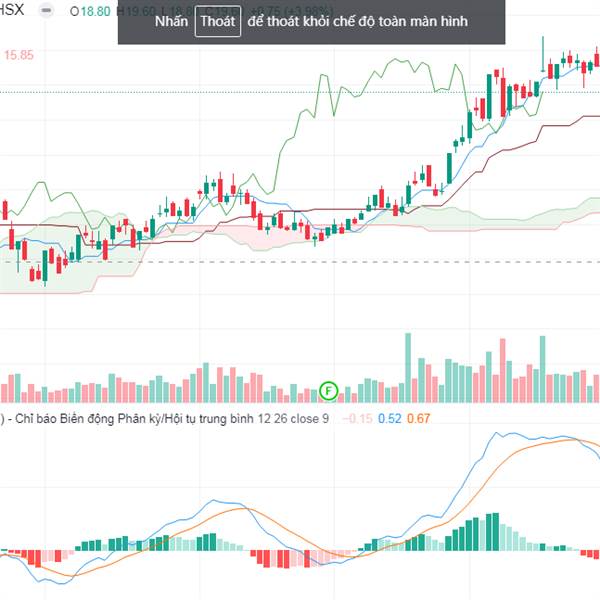Click the green F marker on volume bars
The image size is (600, 600).
pyautogui.click(x=328, y=391)
